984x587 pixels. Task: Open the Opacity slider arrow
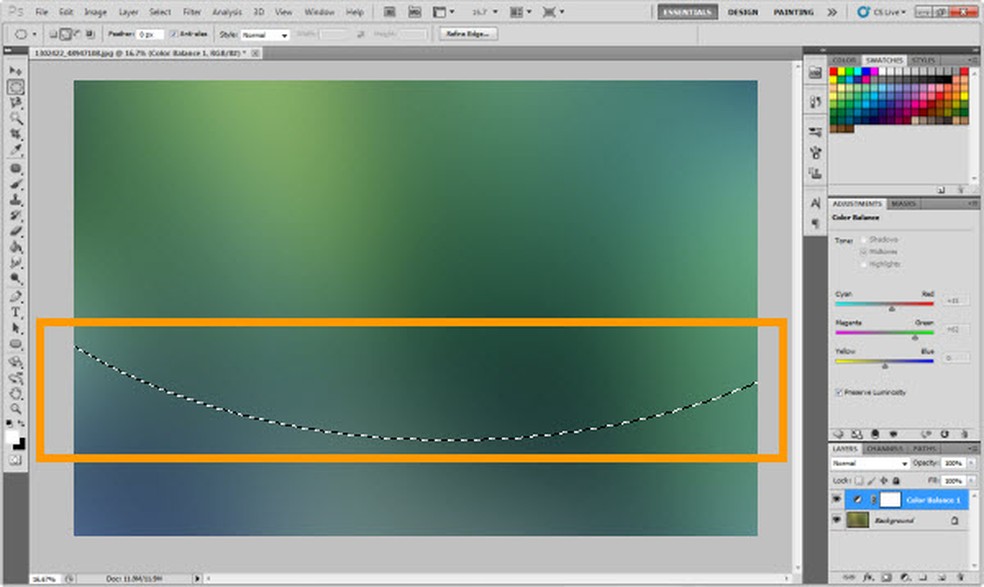point(971,463)
